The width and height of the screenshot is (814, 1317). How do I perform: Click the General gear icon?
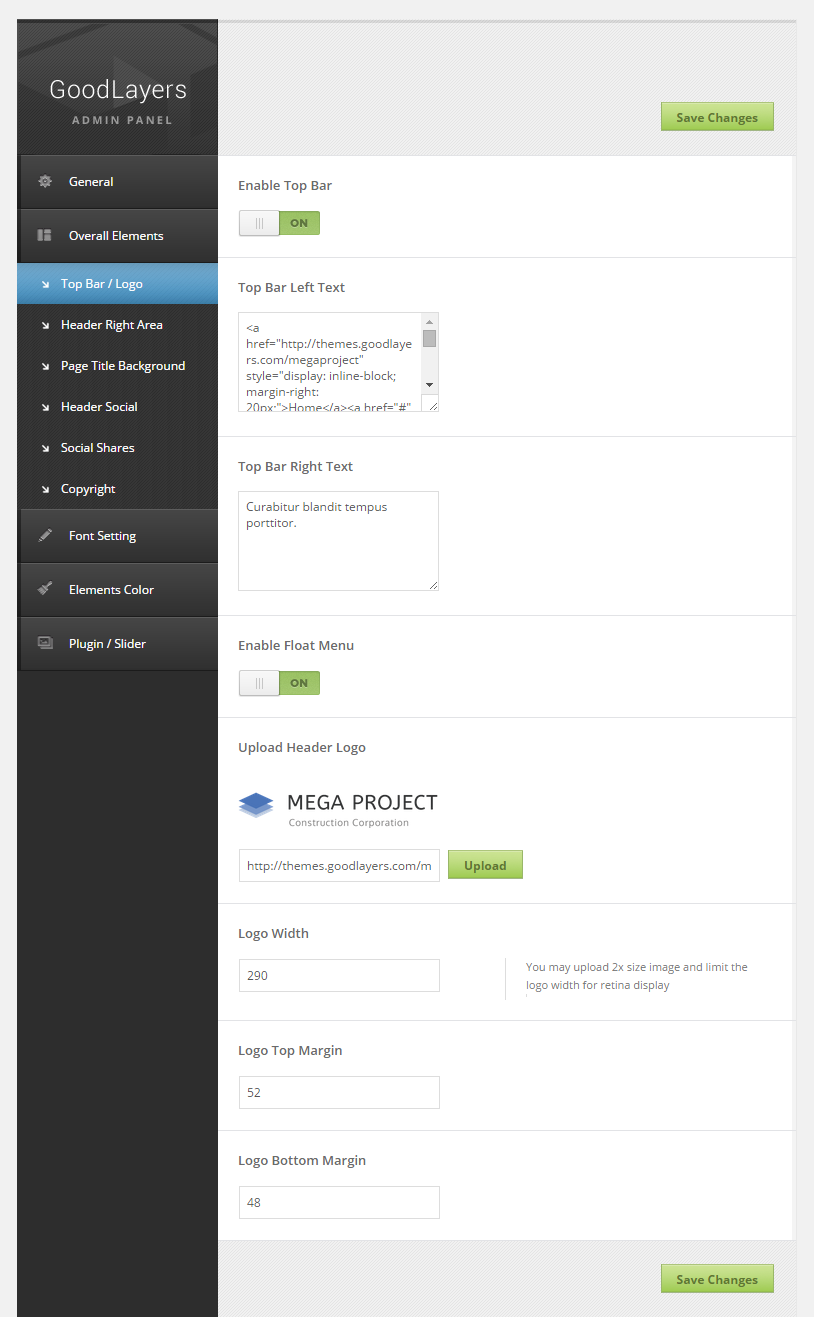(x=45, y=182)
